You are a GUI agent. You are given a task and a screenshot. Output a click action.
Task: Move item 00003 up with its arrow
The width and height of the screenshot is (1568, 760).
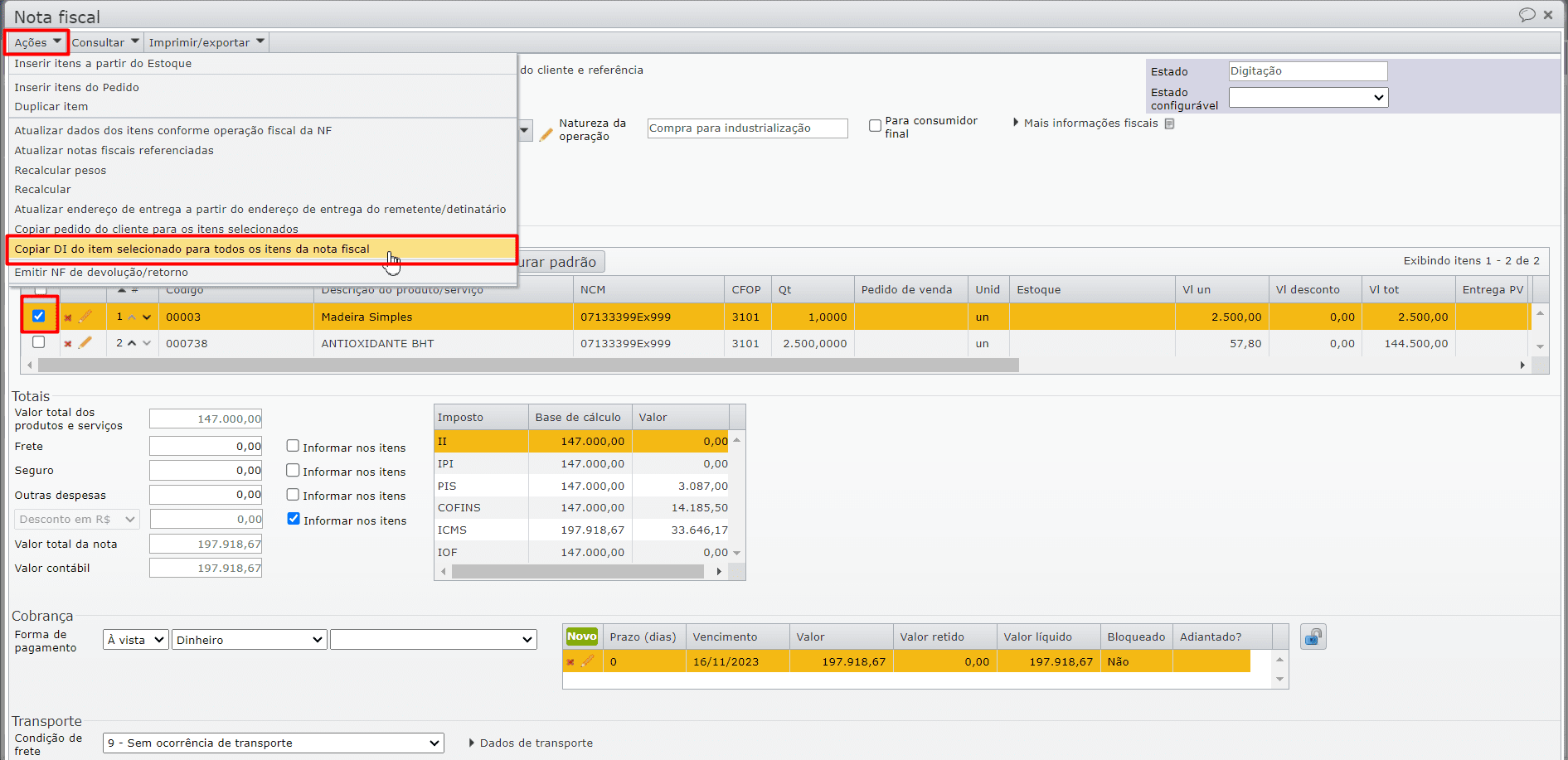pos(132,317)
